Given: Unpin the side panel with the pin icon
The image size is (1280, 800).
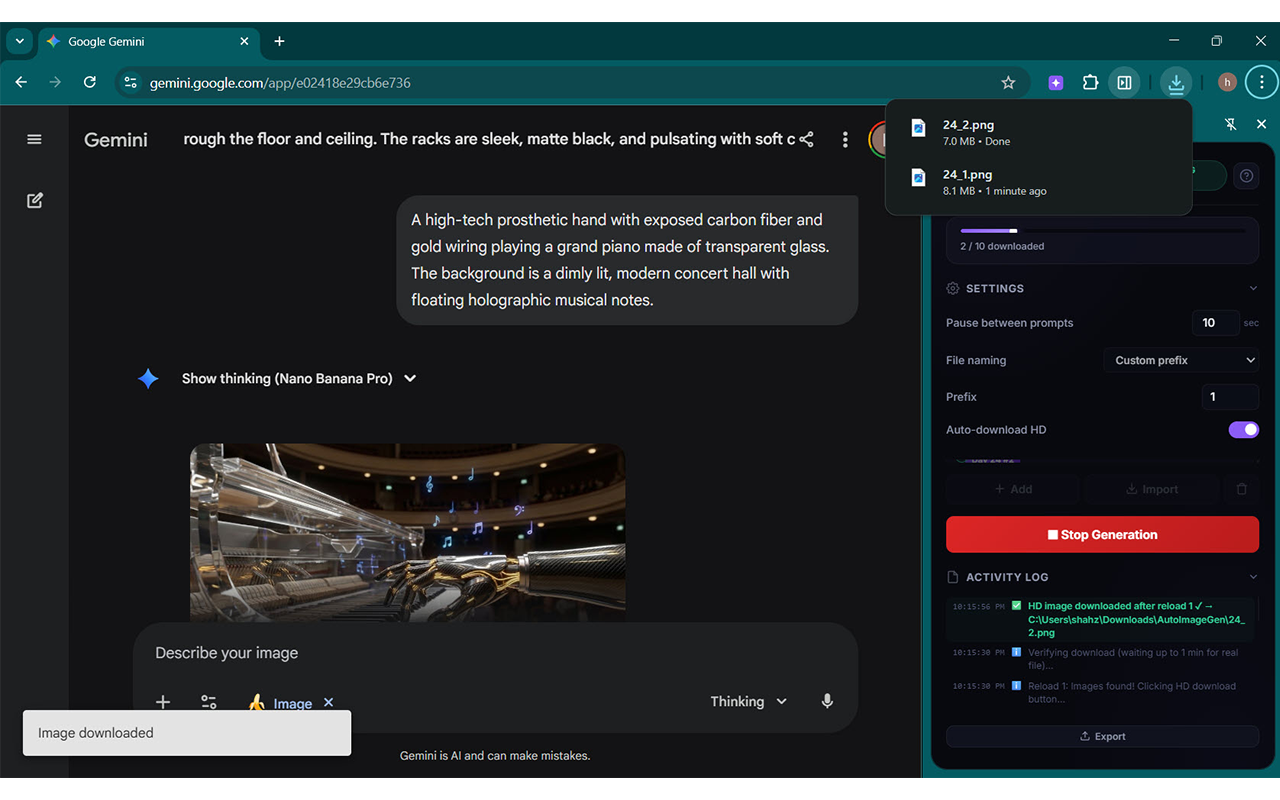Looking at the screenshot, I should coord(1231,124).
